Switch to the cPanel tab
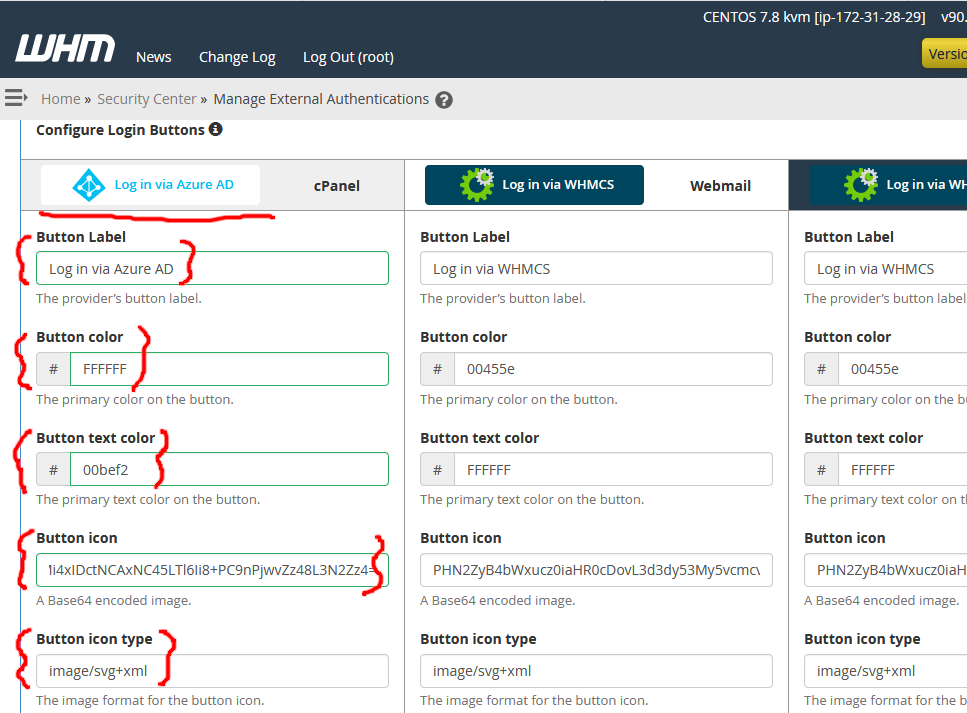 tap(336, 185)
